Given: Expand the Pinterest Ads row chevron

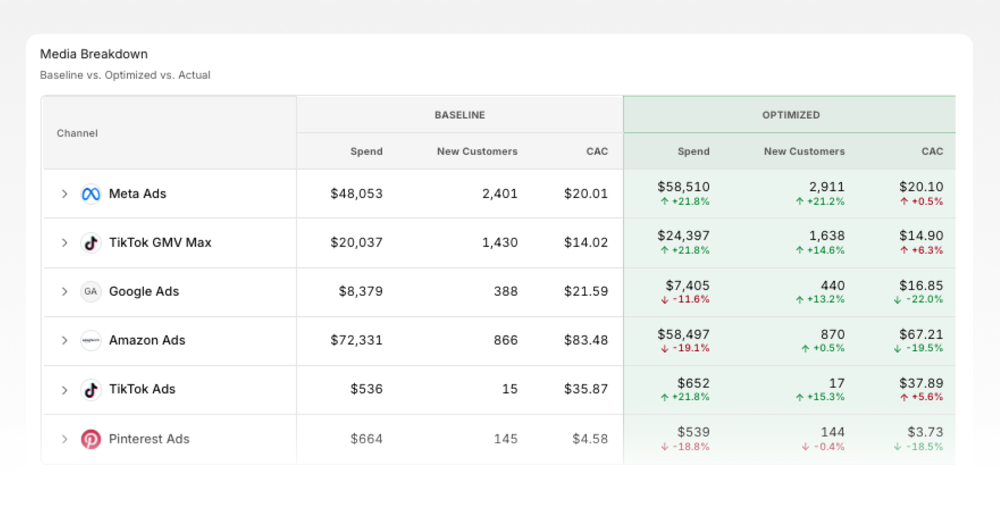Looking at the screenshot, I should 64,439.
